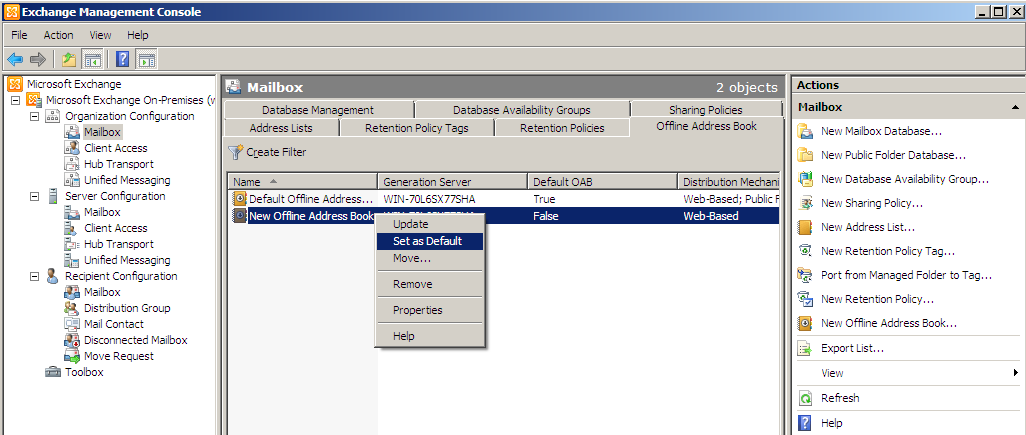Choose Set as Default in context menu
The image size is (1026, 435).
pyautogui.click(x=430, y=241)
